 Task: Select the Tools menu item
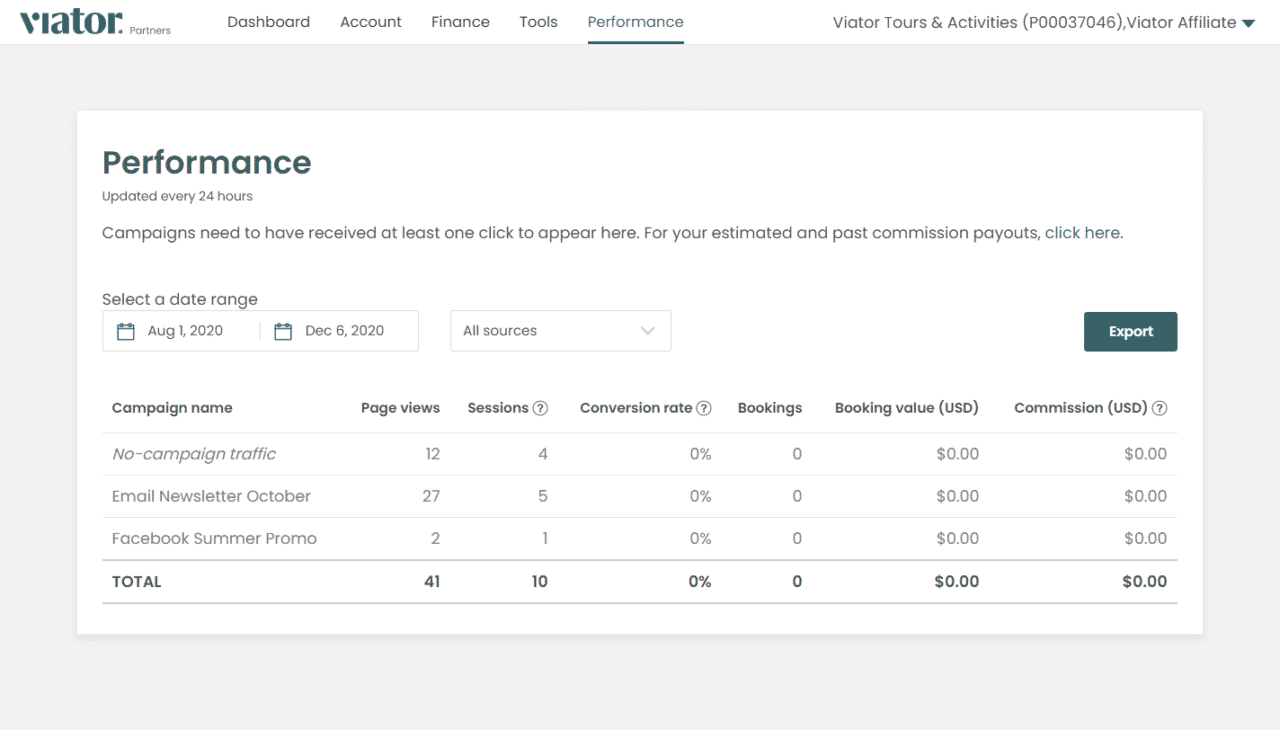click(538, 22)
